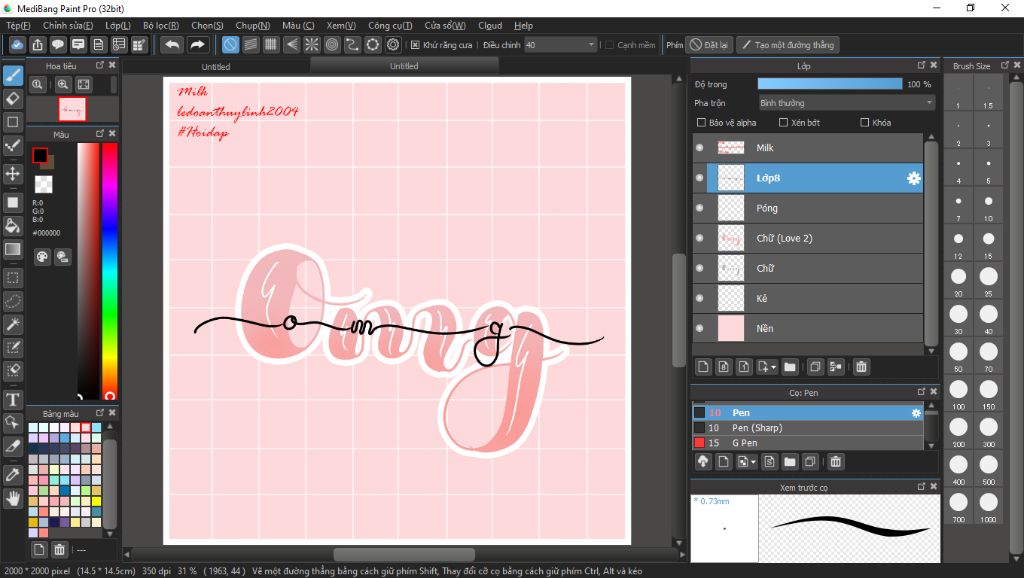Click Tạo một đường thẳng button
The height and width of the screenshot is (578, 1024).
pos(788,45)
